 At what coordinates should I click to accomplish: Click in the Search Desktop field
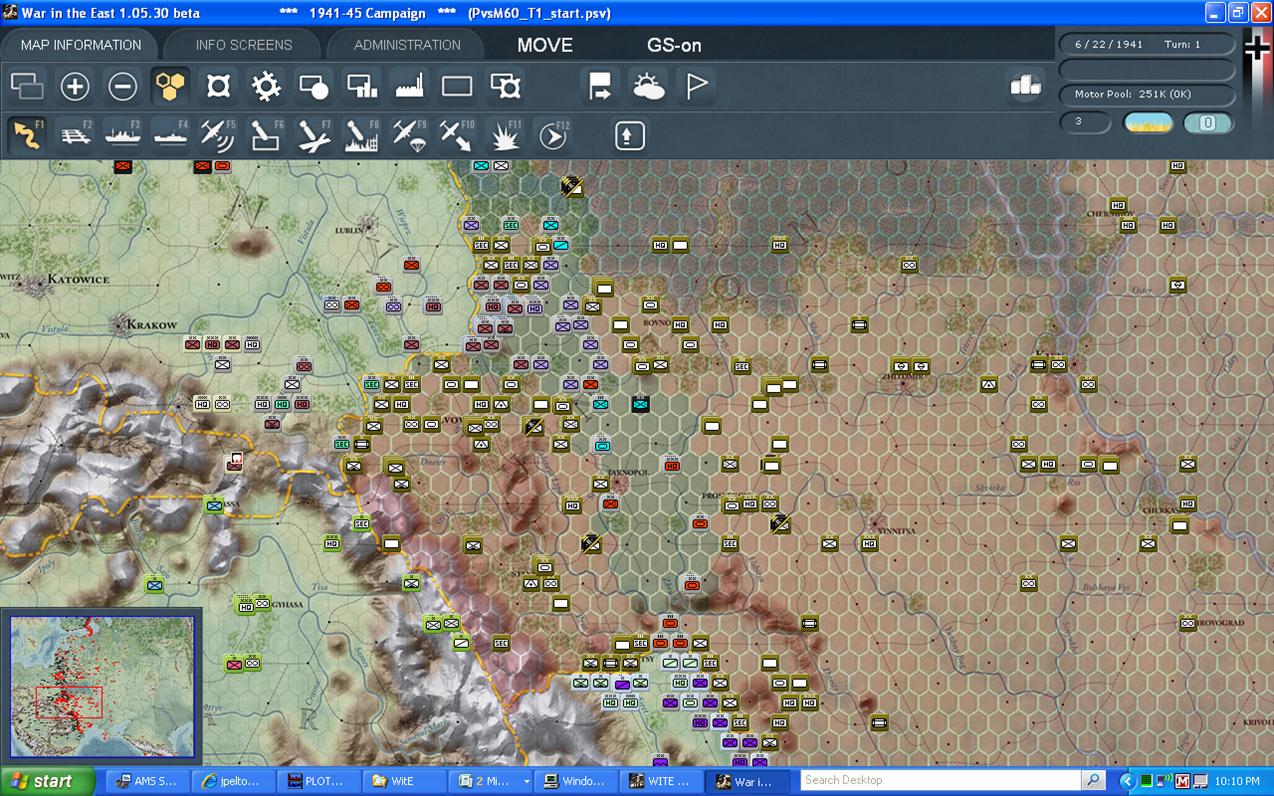pos(940,780)
